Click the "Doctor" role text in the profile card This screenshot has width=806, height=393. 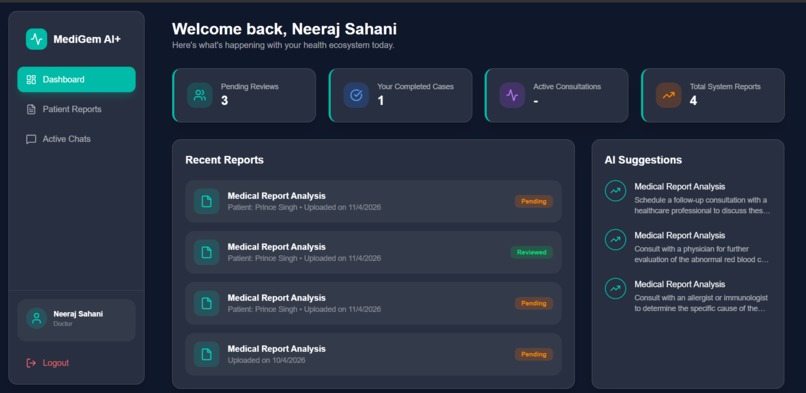pyautogui.click(x=63, y=324)
